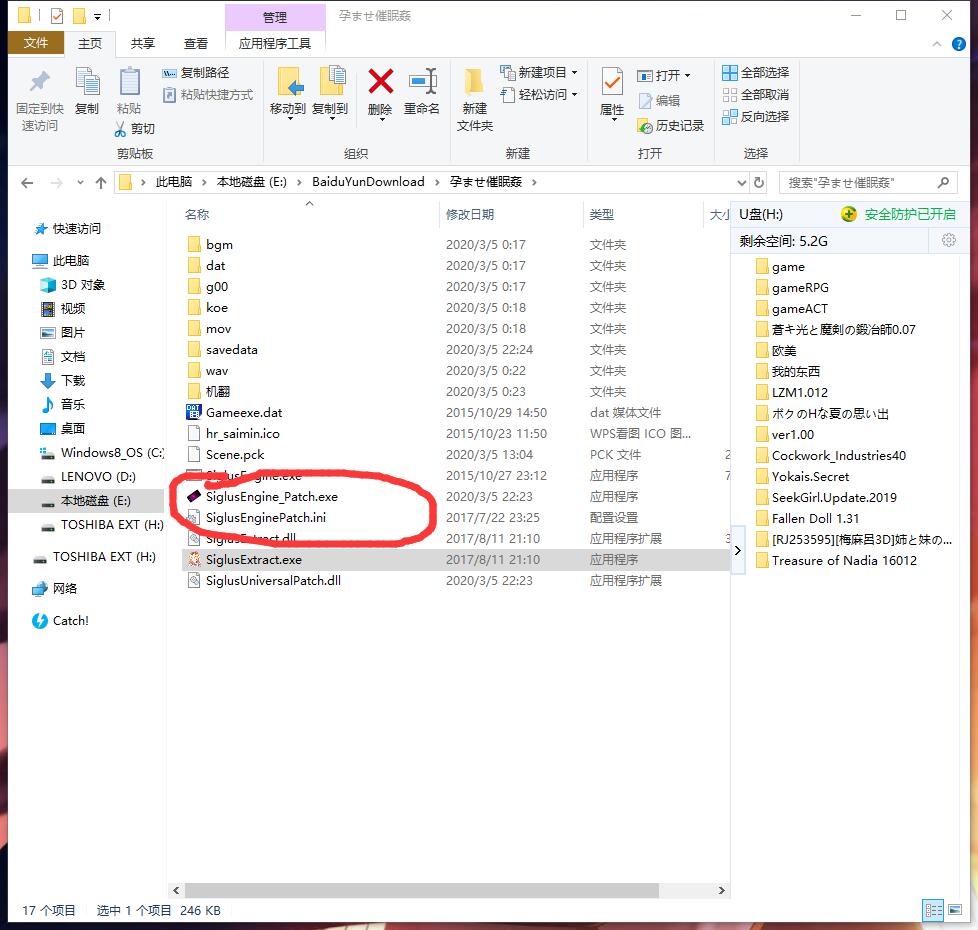Click refresh button beside address bar
This screenshot has width=978, height=930.
(x=759, y=182)
